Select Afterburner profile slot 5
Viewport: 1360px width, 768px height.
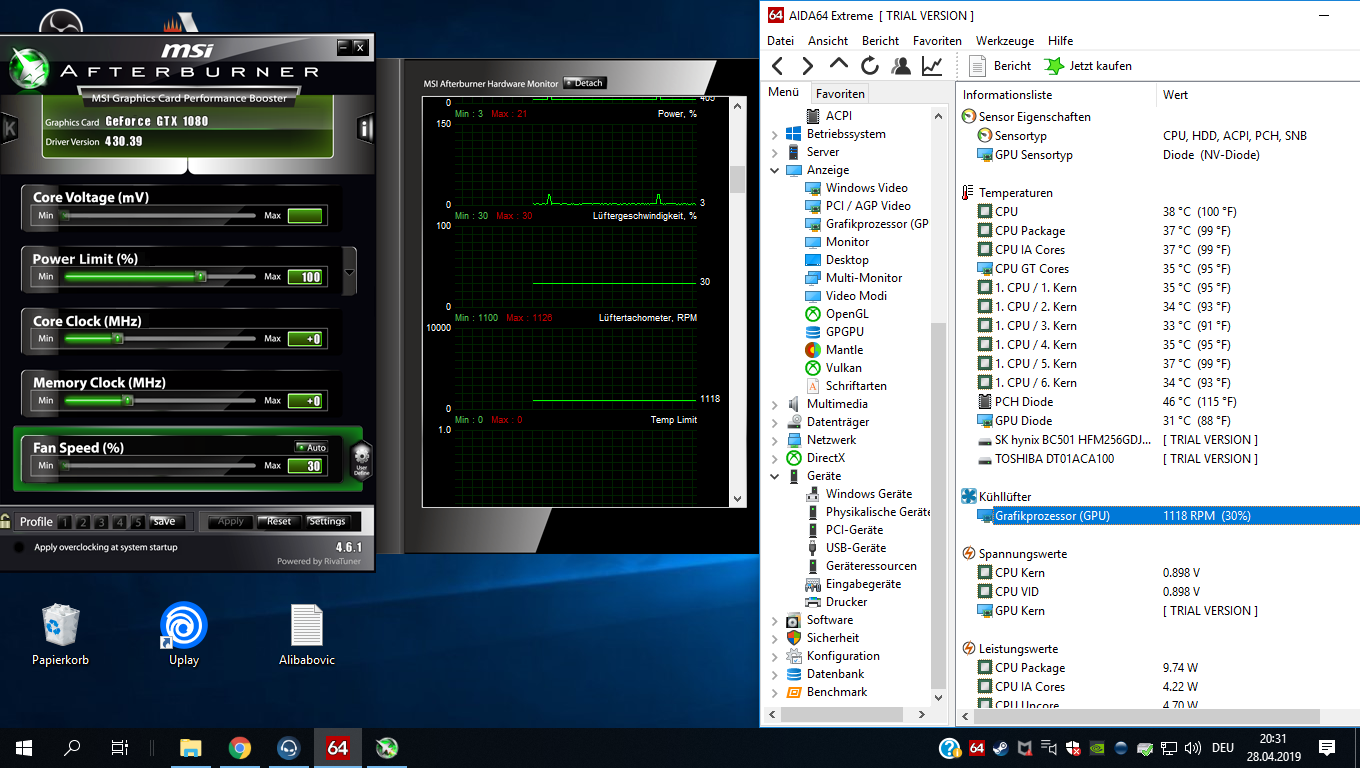(140, 522)
